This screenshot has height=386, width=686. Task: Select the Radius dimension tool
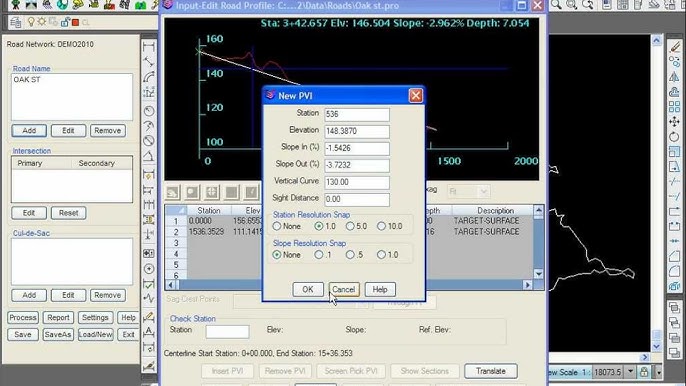pos(149,110)
